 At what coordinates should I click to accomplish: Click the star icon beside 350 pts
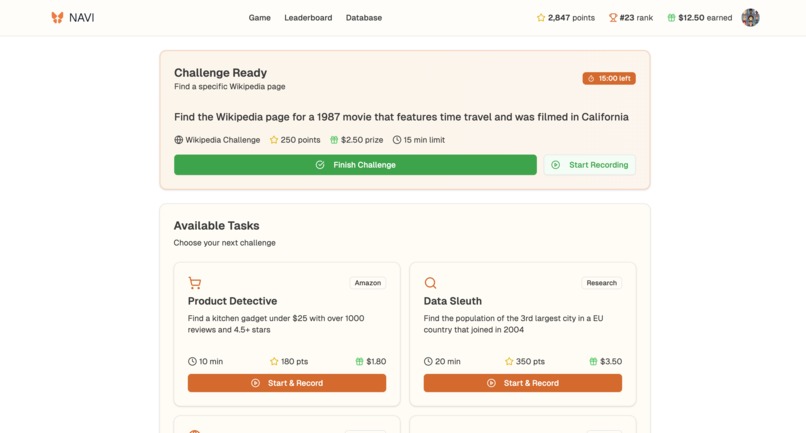point(509,362)
